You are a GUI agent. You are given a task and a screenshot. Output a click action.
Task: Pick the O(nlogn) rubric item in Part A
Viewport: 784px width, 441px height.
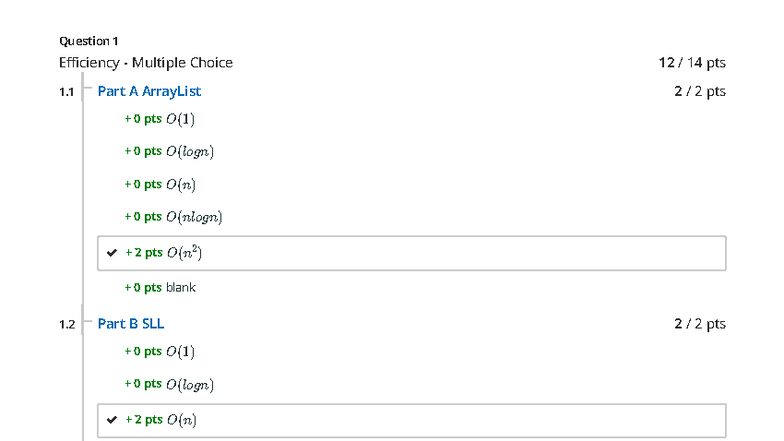click(x=173, y=217)
